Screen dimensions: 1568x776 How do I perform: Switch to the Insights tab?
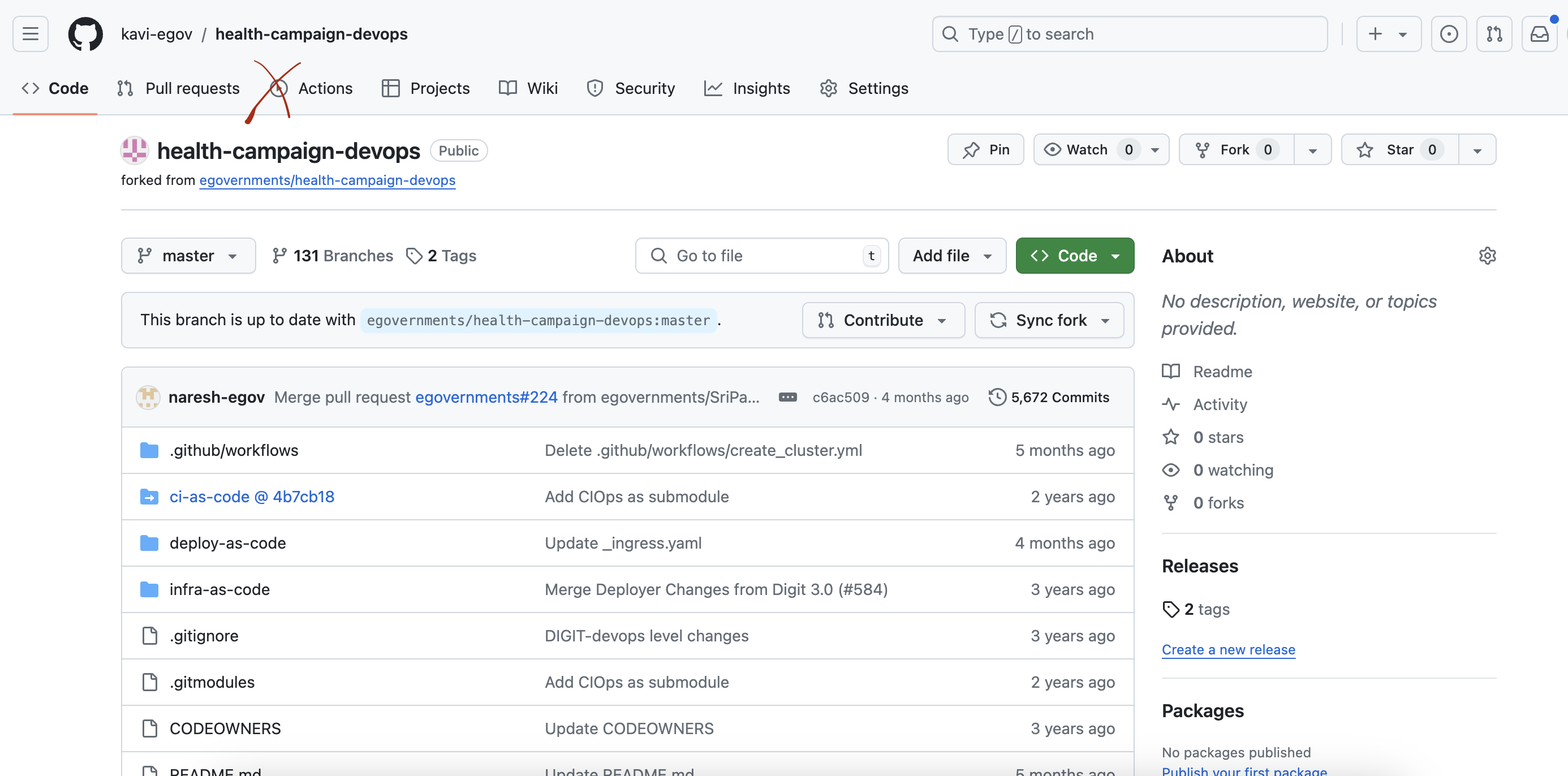(x=761, y=88)
